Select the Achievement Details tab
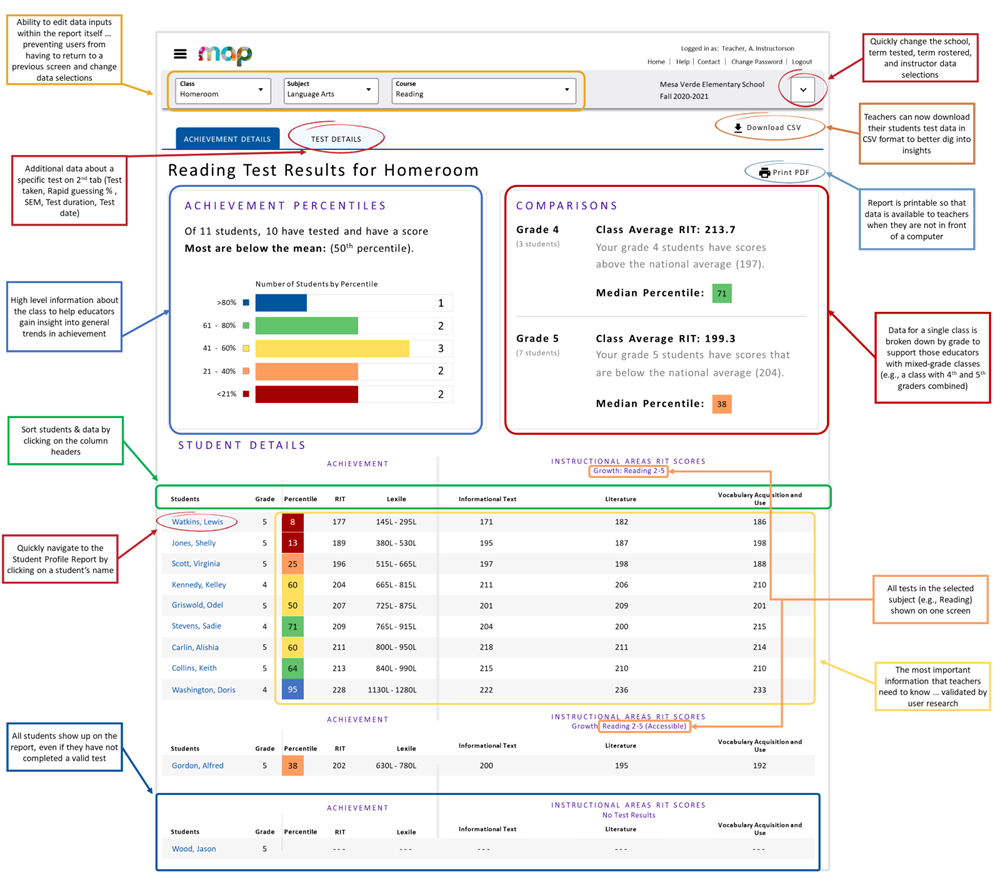 [228, 138]
